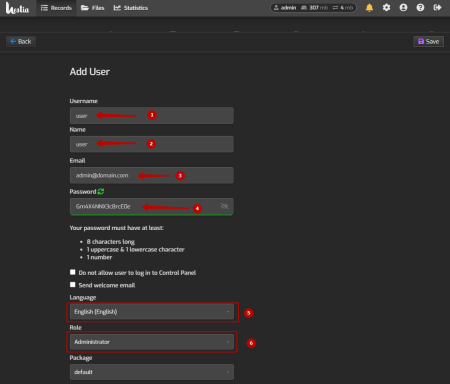Enable Send welcome email checkbox

pyautogui.click(x=73, y=285)
